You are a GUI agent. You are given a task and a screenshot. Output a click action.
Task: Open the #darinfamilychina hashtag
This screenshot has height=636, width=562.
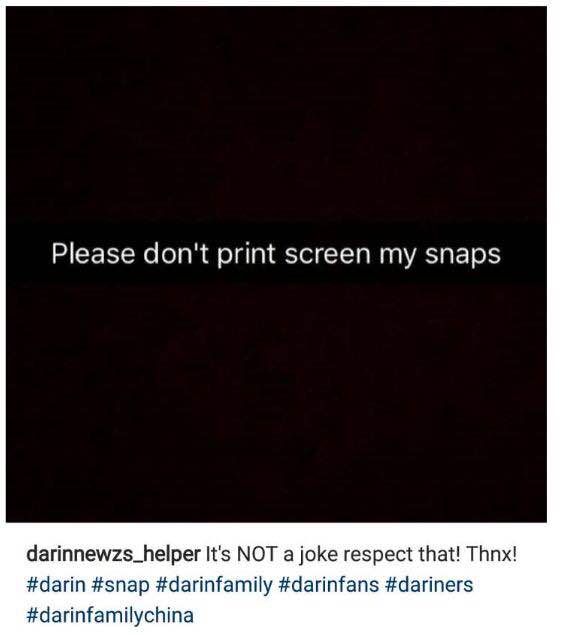110,616
